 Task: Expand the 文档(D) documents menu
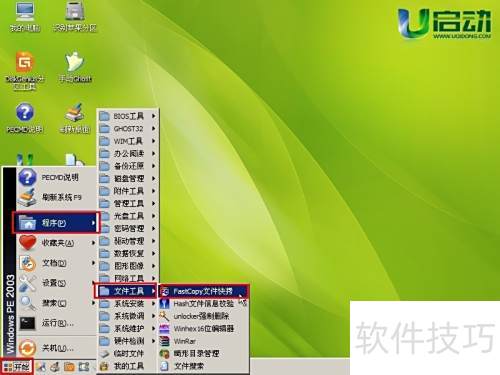point(57,263)
